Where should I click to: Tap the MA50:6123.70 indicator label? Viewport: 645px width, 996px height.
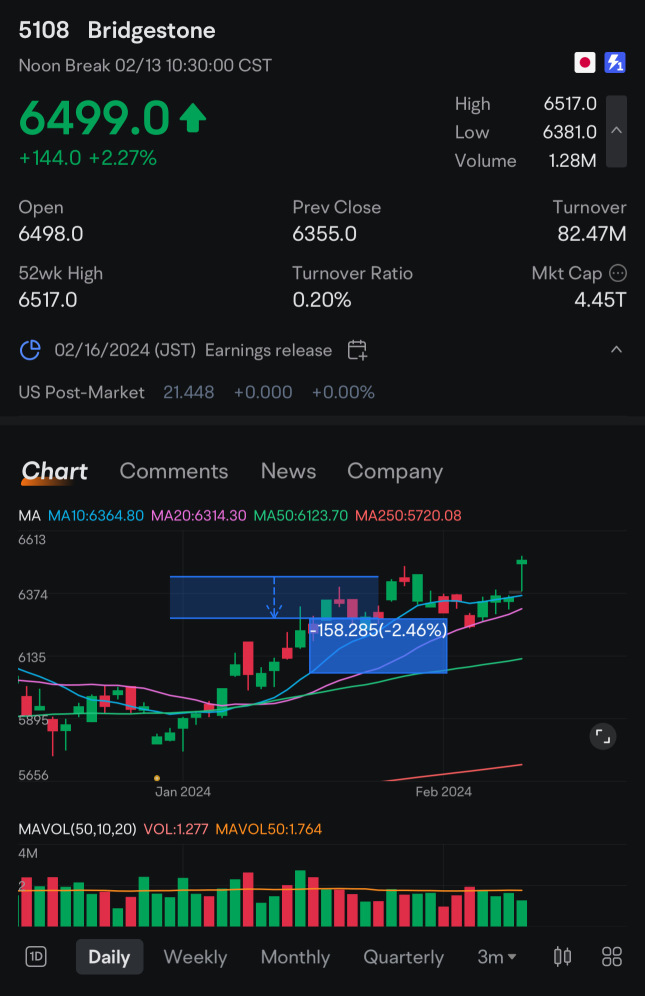pos(301,515)
